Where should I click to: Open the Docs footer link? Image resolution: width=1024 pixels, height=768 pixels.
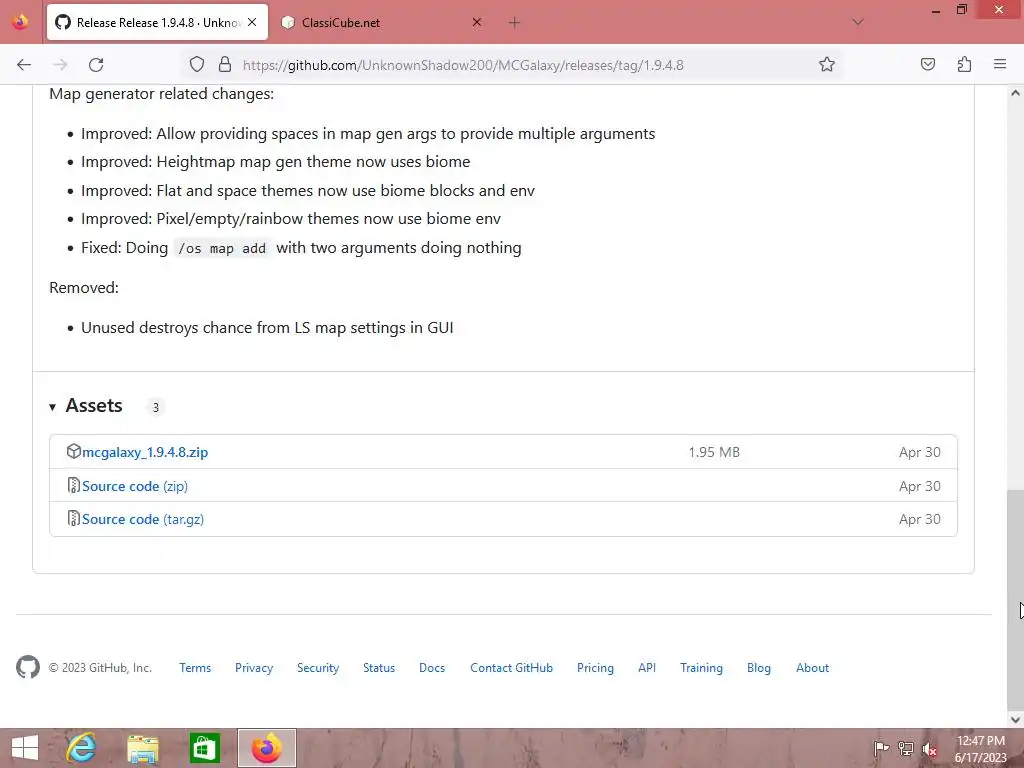(x=432, y=667)
